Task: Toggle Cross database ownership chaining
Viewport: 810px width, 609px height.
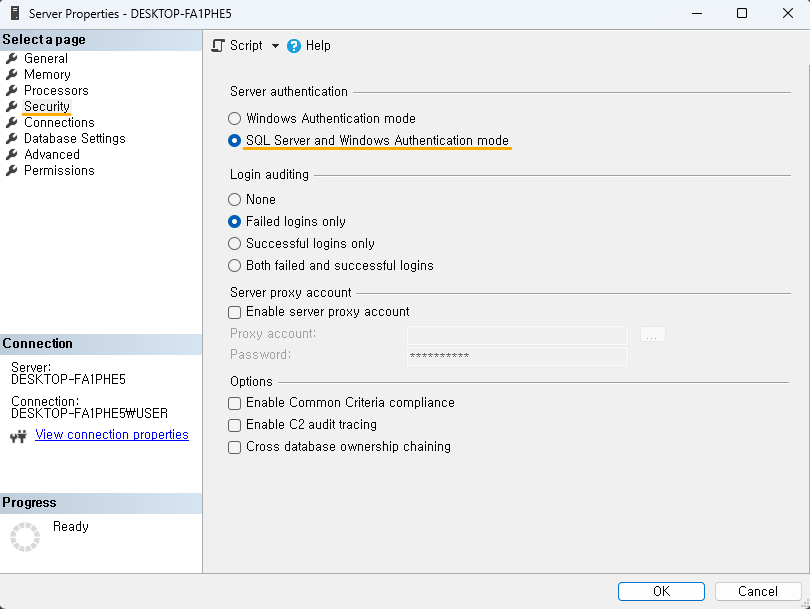Action: pyautogui.click(x=235, y=447)
